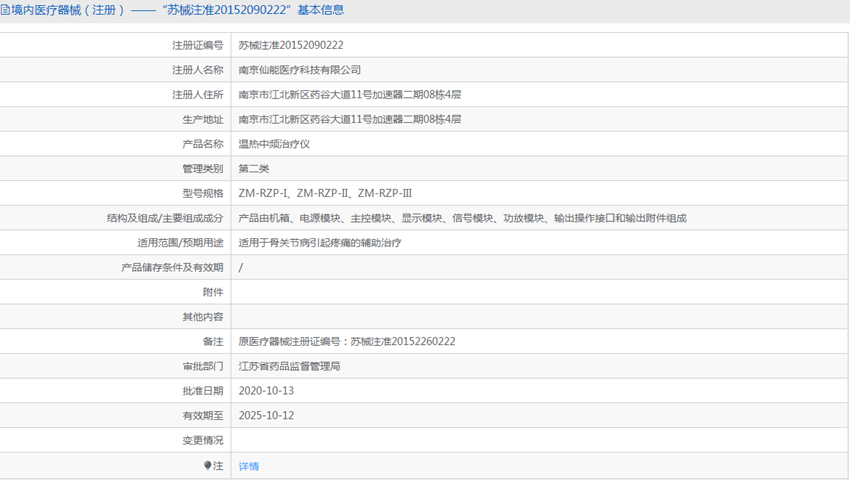Screen dimensions: 850x480
Task: Click the 生产地址 field label
Action: (x=203, y=119)
